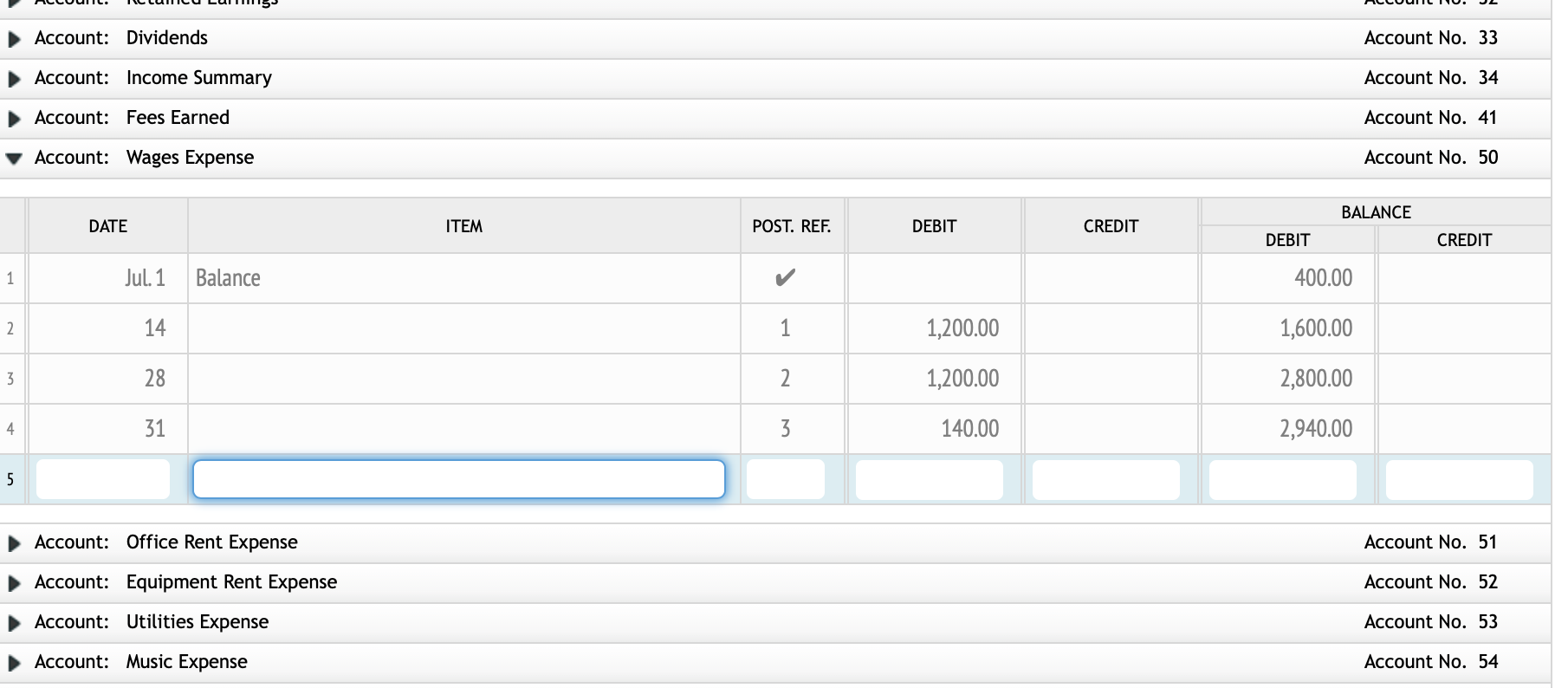1568x688 pixels.
Task: Click the posted checkmark on Jul. 1 Balance row
Action: [787, 278]
